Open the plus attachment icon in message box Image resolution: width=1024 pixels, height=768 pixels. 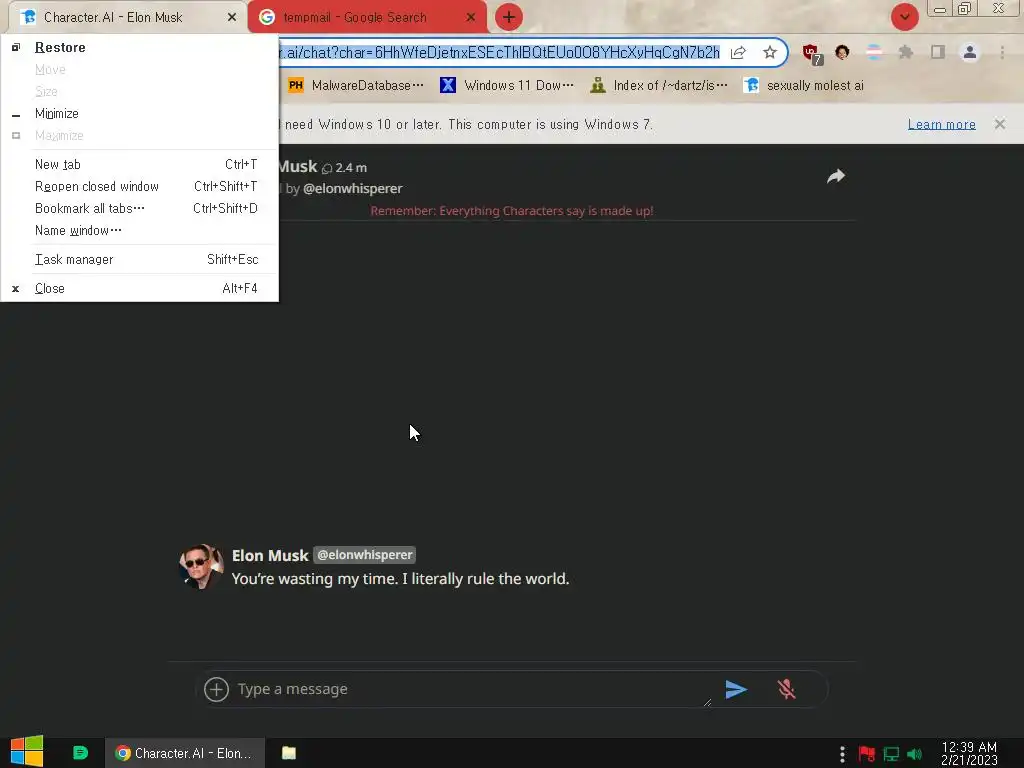(x=216, y=689)
